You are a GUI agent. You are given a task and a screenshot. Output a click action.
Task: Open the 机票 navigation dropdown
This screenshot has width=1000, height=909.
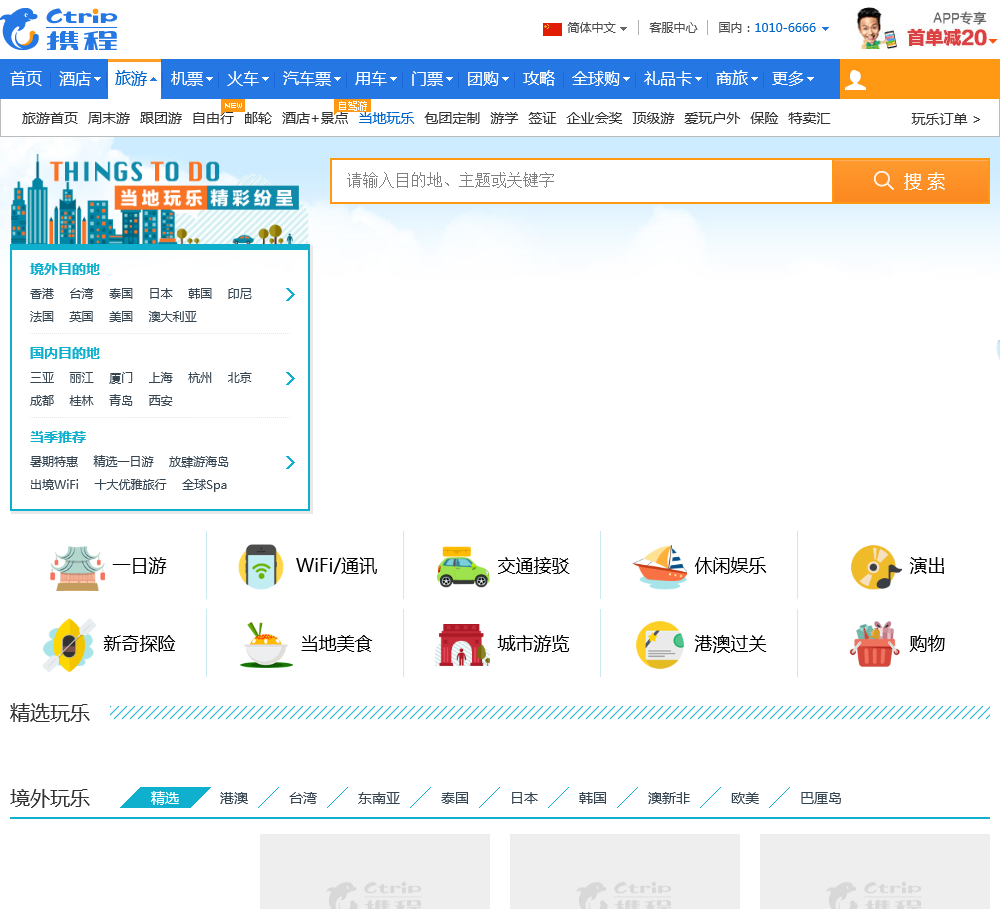click(x=191, y=79)
